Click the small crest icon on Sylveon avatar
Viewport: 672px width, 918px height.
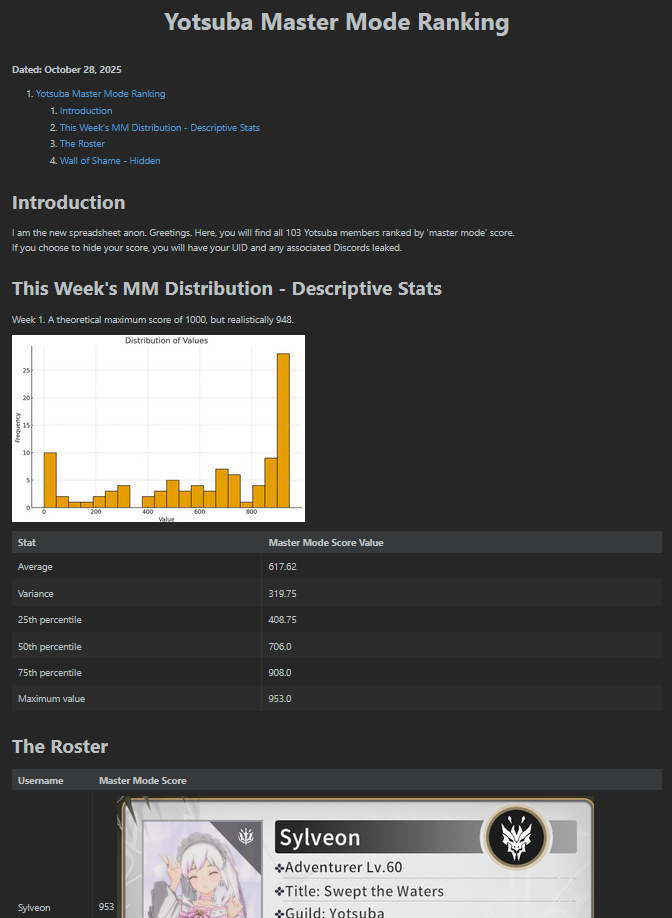coord(246,837)
